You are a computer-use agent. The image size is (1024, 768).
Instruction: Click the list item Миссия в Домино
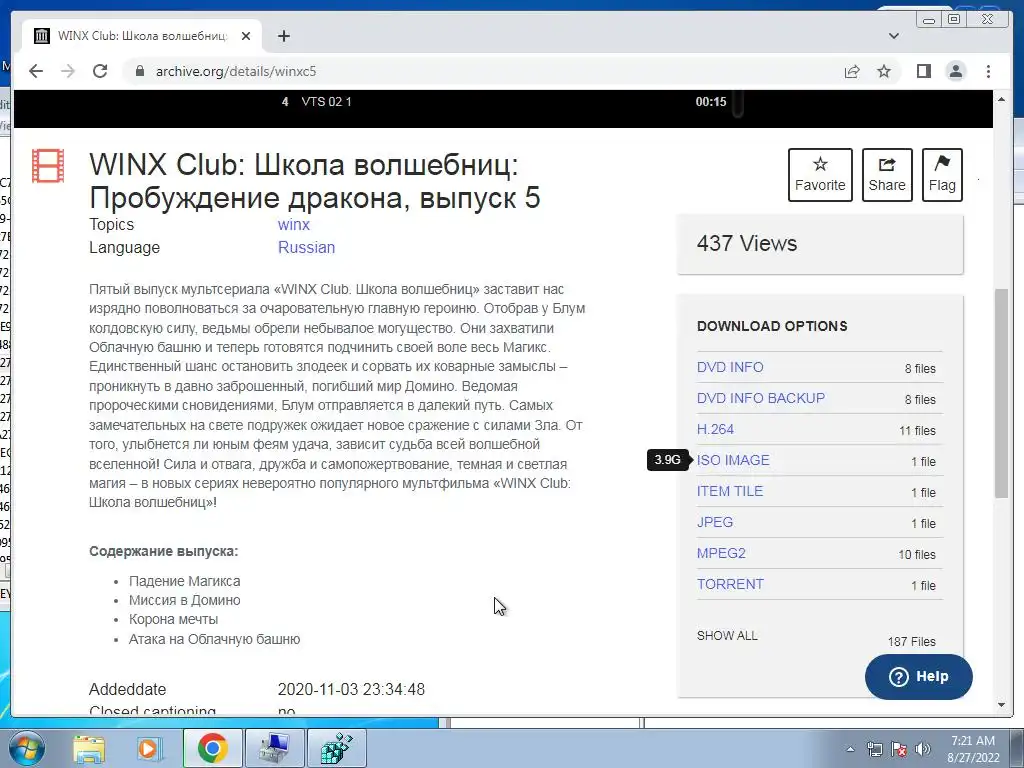point(184,600)
